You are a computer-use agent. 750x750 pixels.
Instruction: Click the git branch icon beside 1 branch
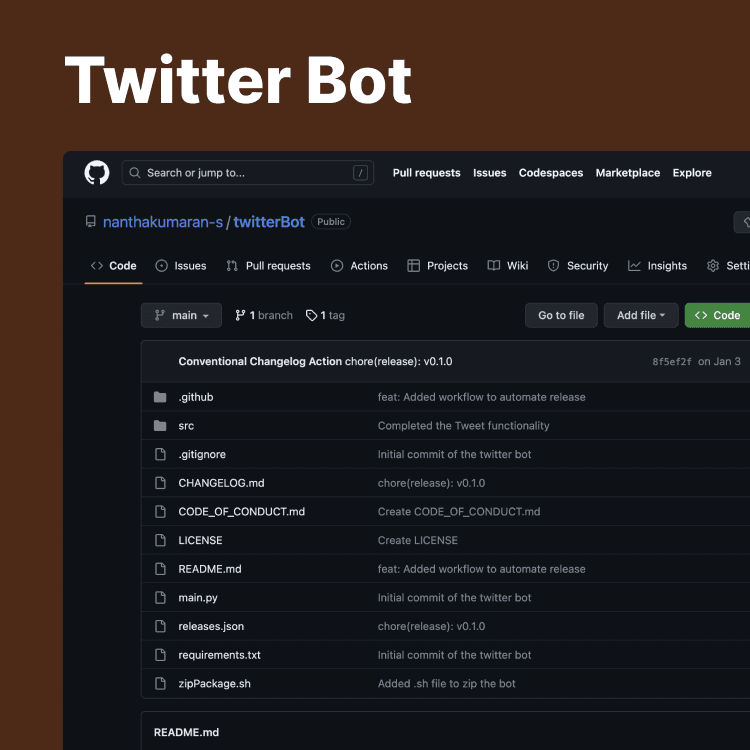click(x=240, y=315)
